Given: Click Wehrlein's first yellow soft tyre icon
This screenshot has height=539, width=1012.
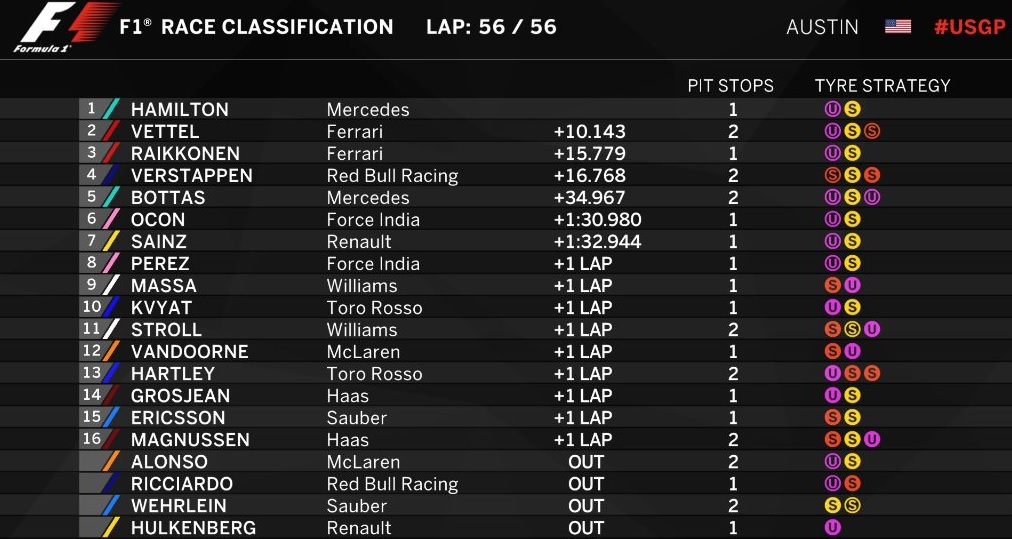Looking at the screenshot, I should click(832, 506).
